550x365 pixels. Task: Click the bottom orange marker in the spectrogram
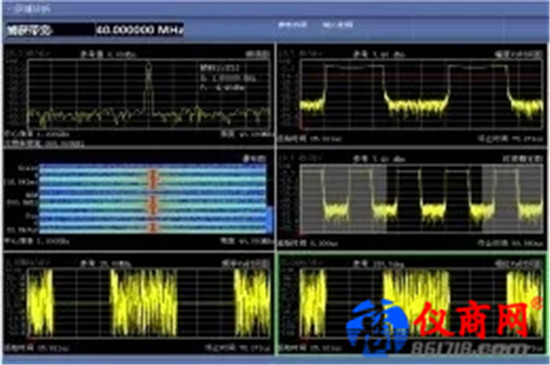[153, 227]
